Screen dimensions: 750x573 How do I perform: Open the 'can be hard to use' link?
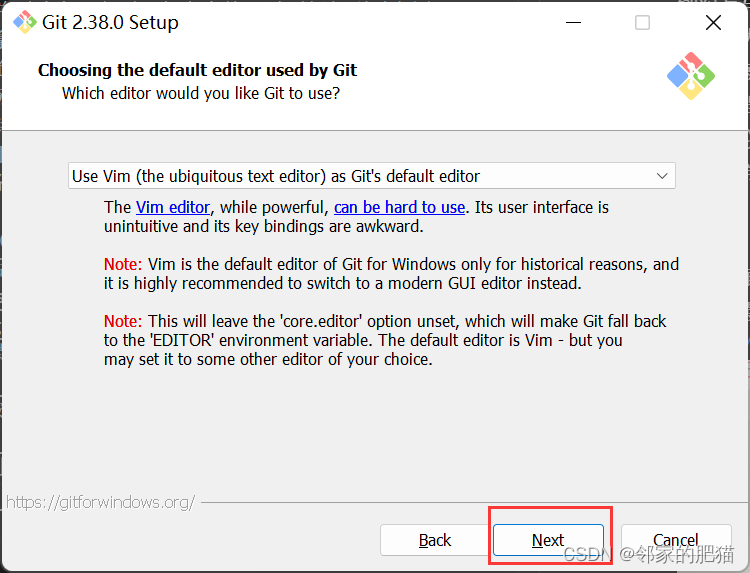point(399,208)
